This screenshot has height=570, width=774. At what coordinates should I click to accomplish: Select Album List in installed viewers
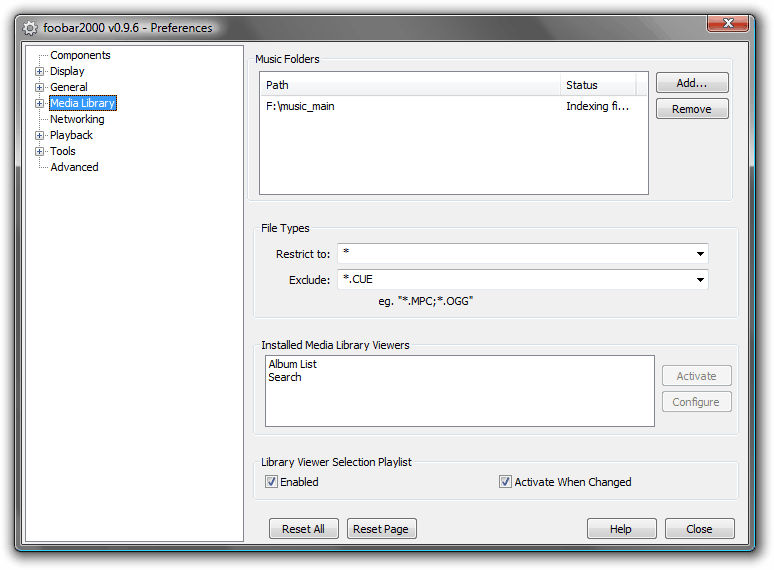coord(292,364)
